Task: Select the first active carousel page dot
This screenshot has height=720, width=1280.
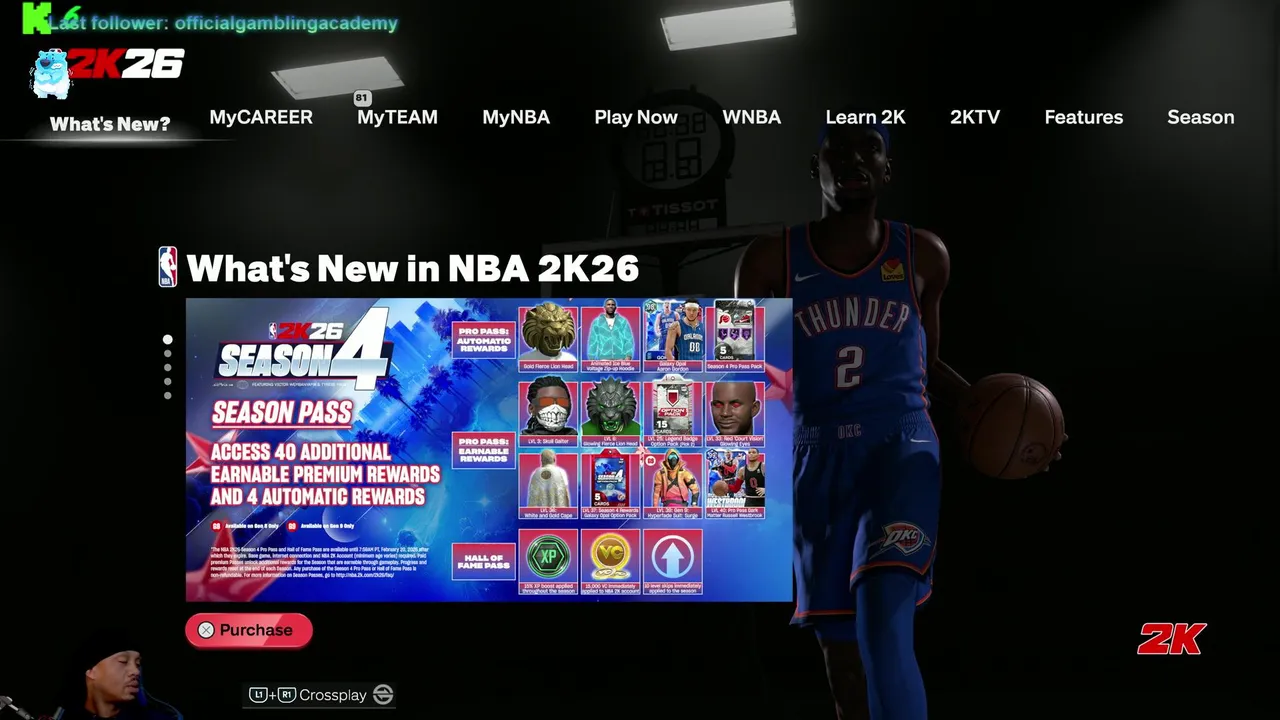Action: click(167, 340)
